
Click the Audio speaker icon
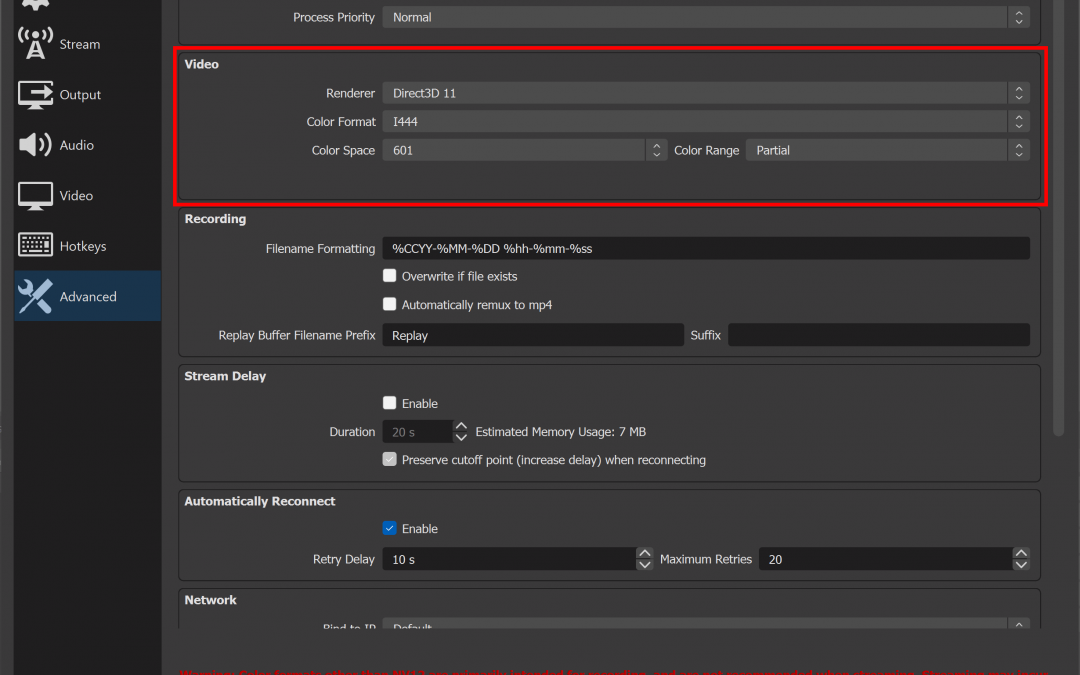[x=35, y=145]
